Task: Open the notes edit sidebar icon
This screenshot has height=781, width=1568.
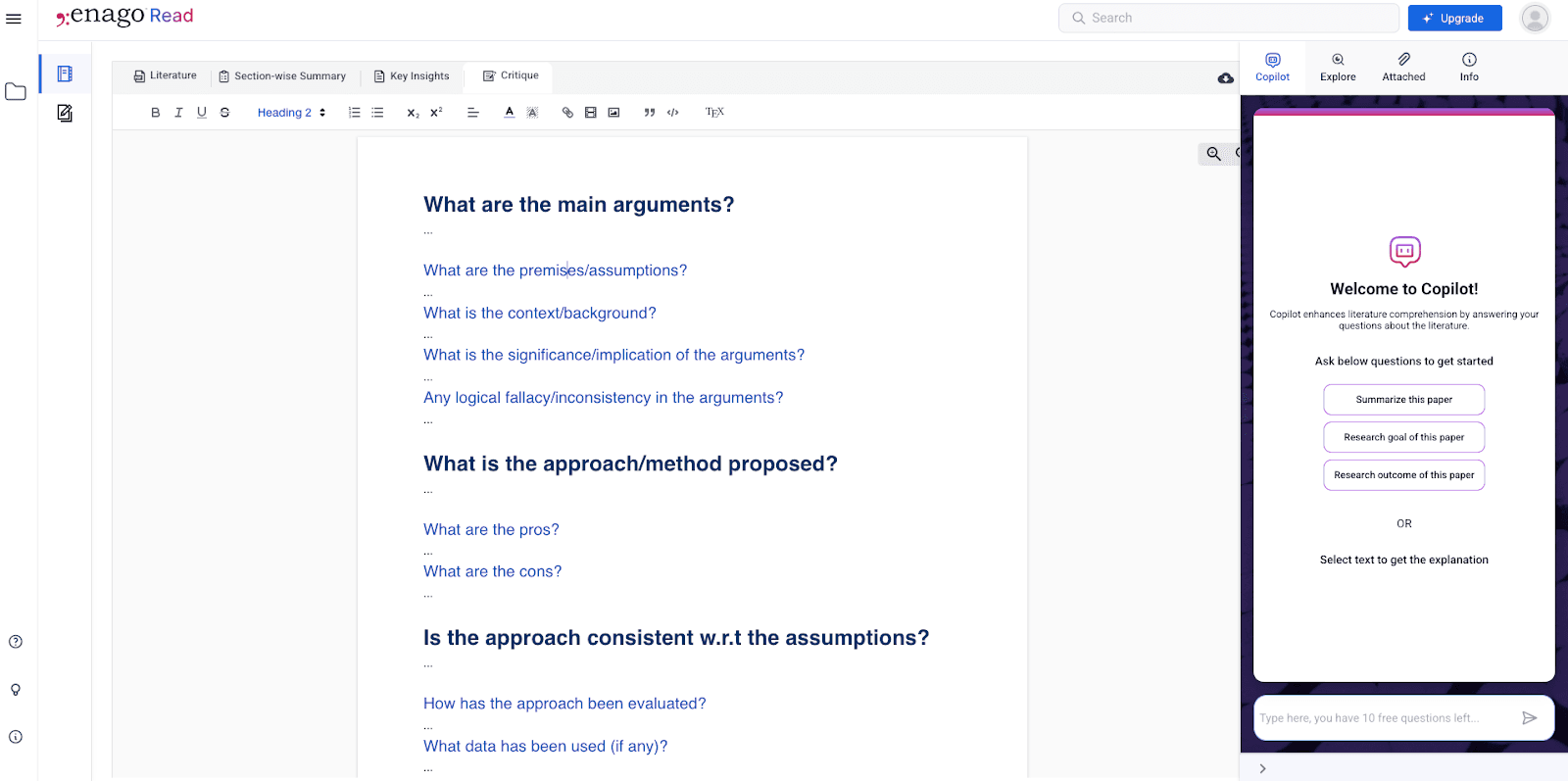Action: click(65, 114)
